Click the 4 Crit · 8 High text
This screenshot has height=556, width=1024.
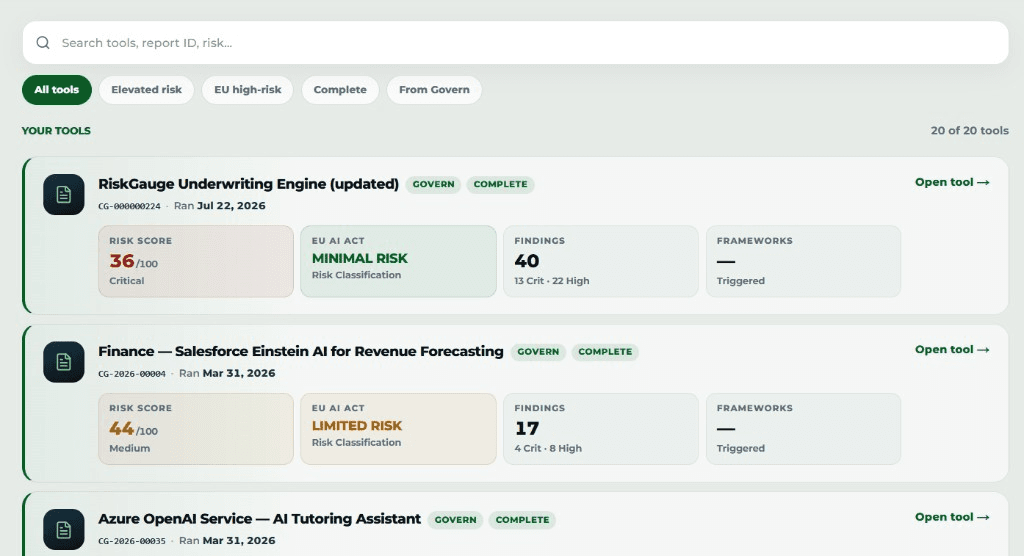[x=548, y=448]
